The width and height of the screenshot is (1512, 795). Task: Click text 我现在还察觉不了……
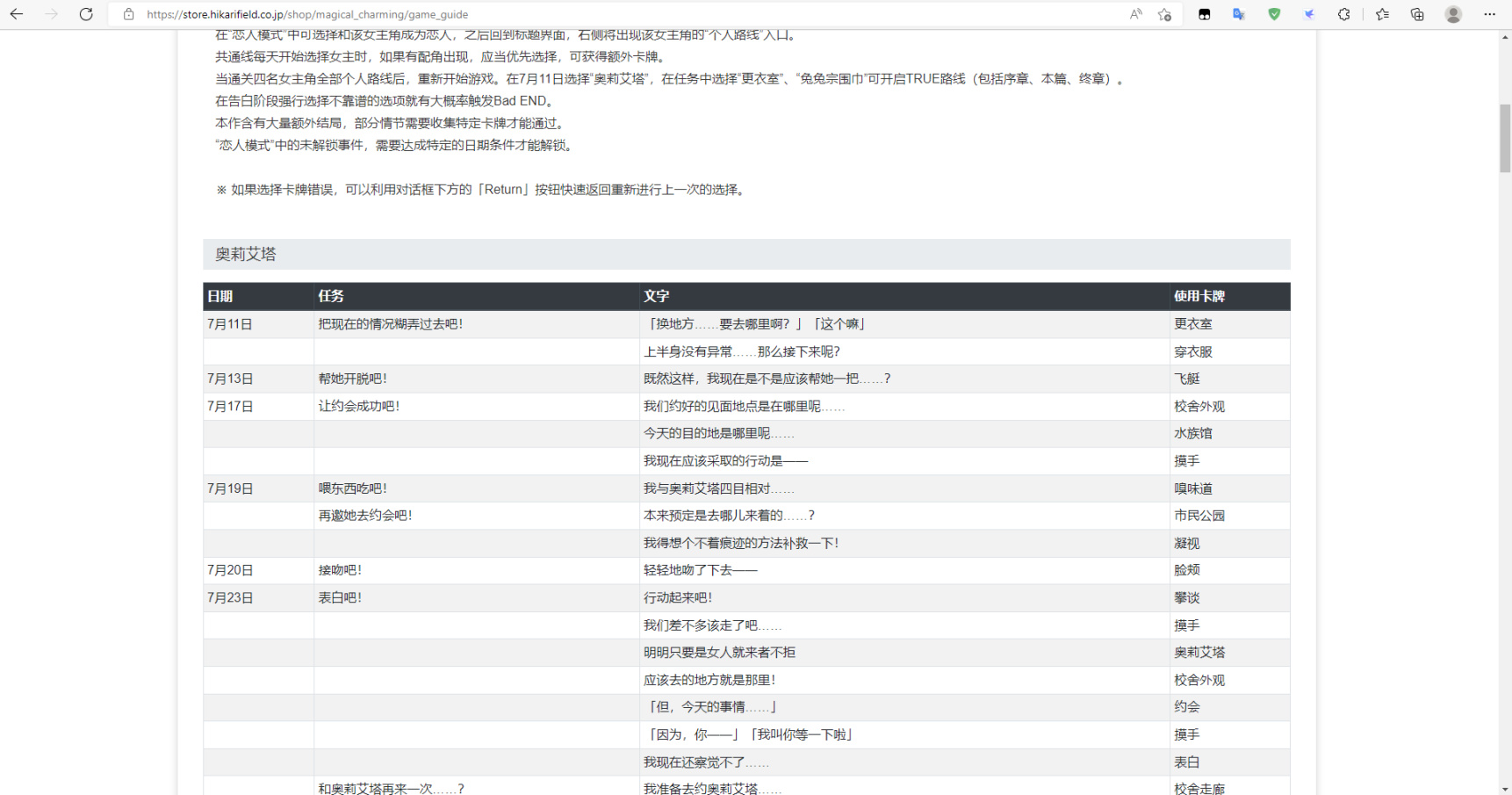tap(706, 762)
